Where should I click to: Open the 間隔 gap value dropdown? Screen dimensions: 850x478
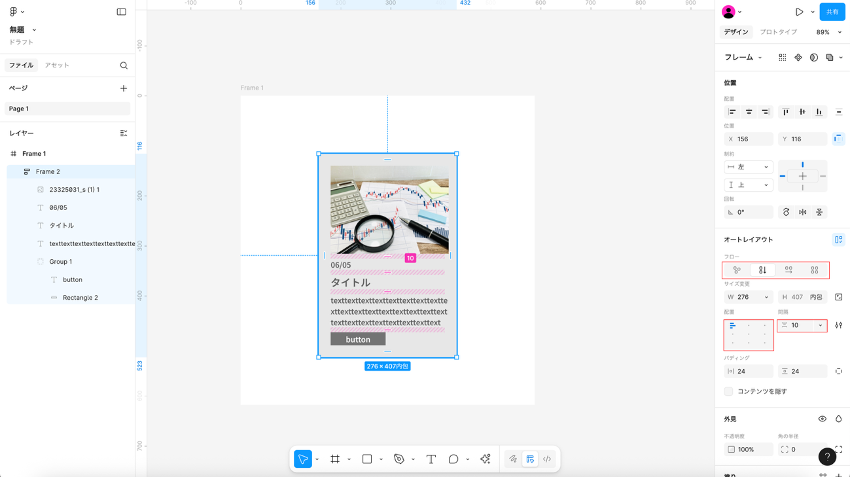coord(821,325)
